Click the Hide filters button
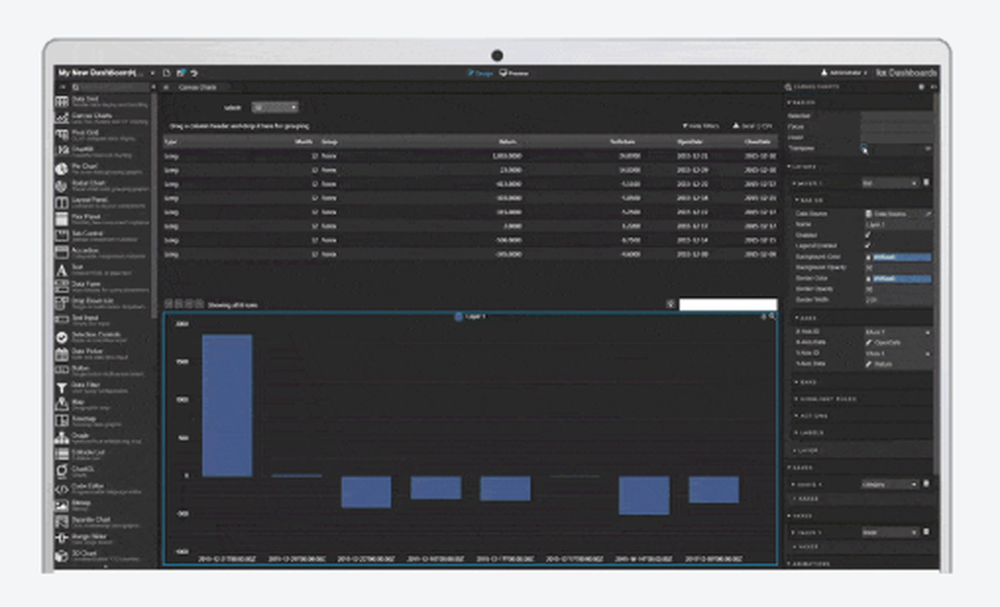This screenshot has width=1000, height=607. point(701,126)
